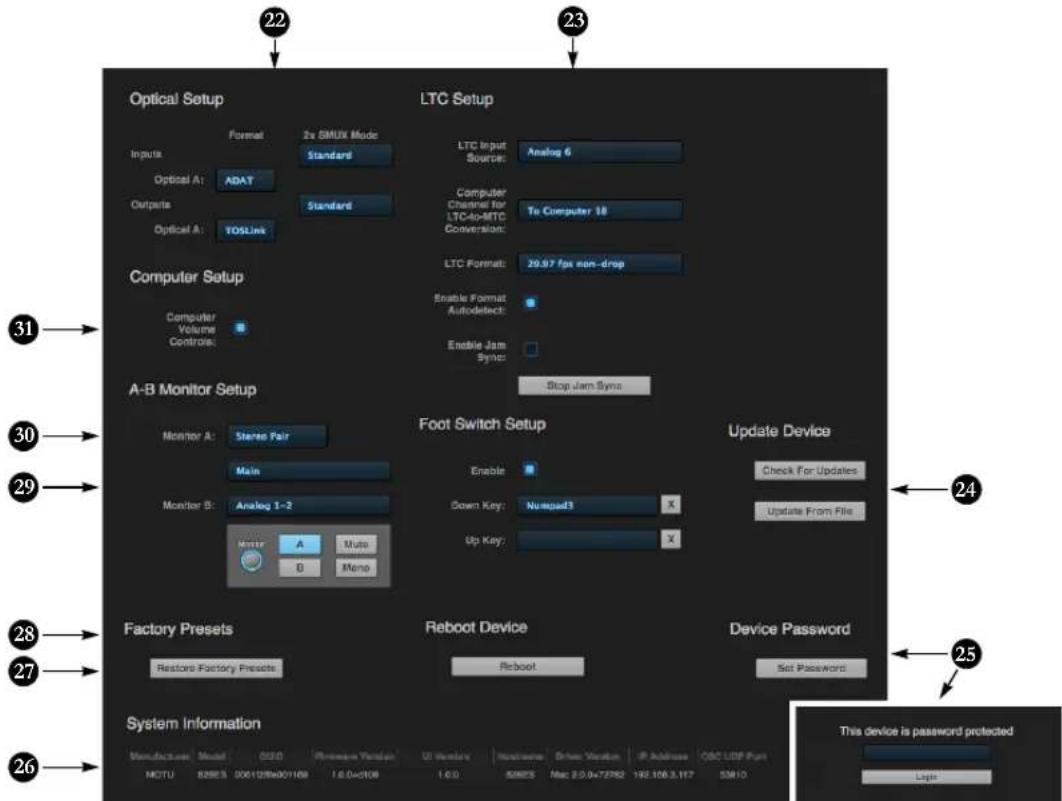Screen dimensions: 1062x801
Task: Toggle Enable Format Autodetect checkbox
Action: click(531, 303)
